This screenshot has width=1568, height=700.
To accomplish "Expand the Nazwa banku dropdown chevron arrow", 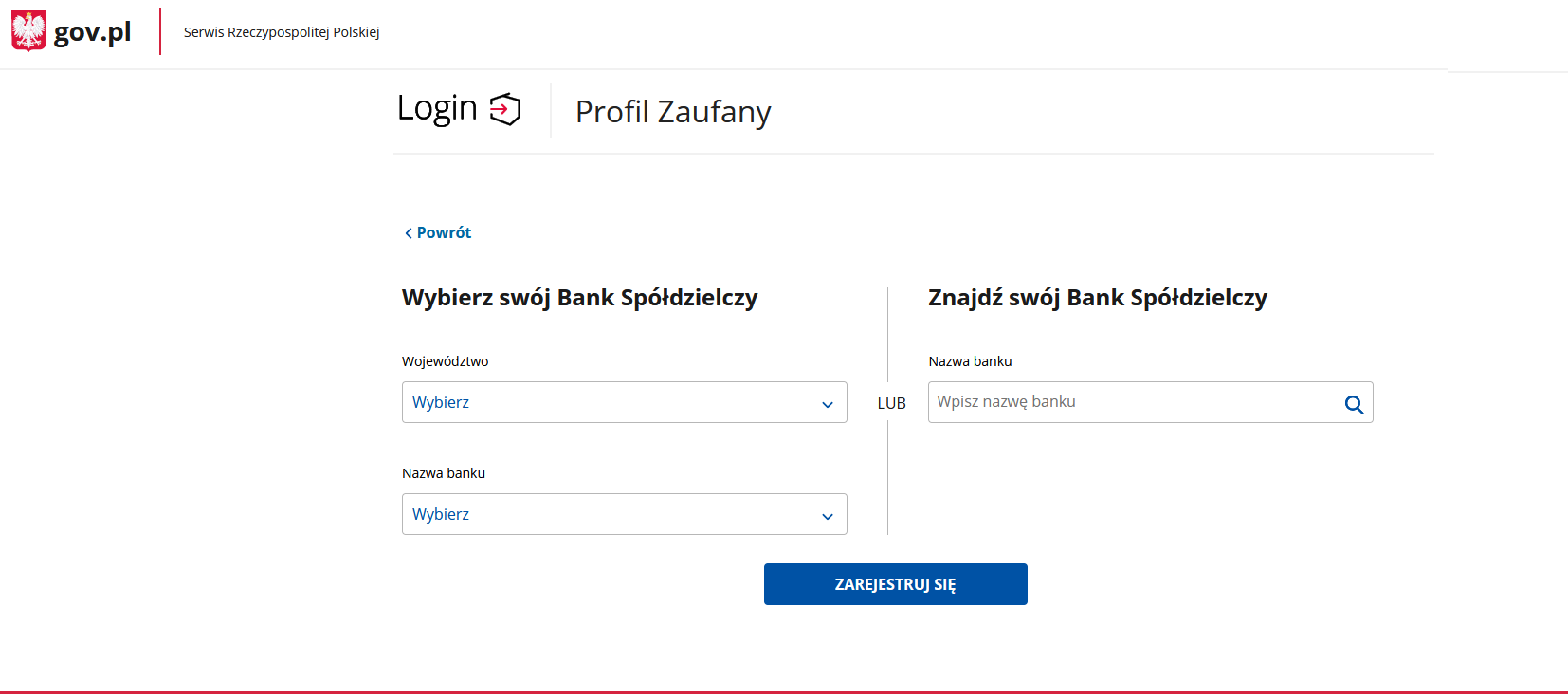I will (828, 517).
